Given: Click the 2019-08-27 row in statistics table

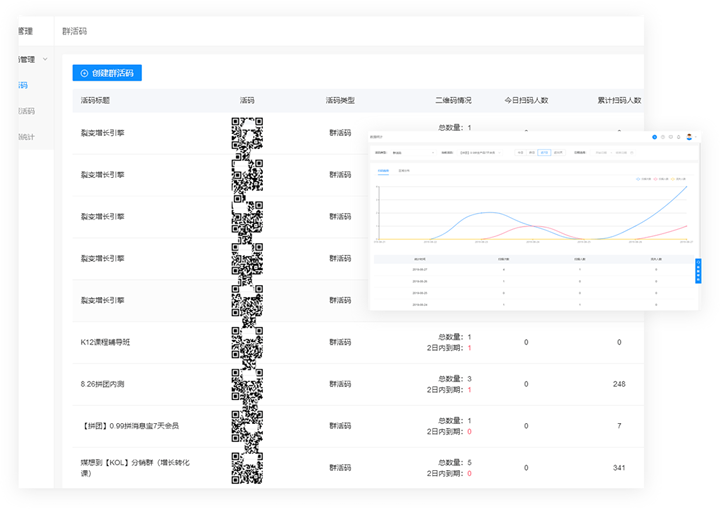Looking at the screenshot, I should (534, 270).
